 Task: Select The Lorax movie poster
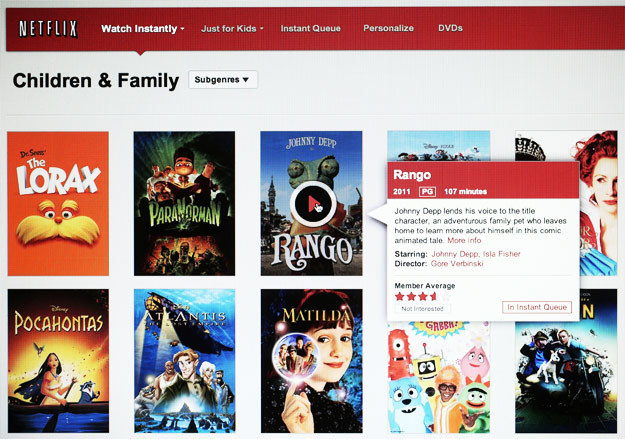tap(58, 204)
